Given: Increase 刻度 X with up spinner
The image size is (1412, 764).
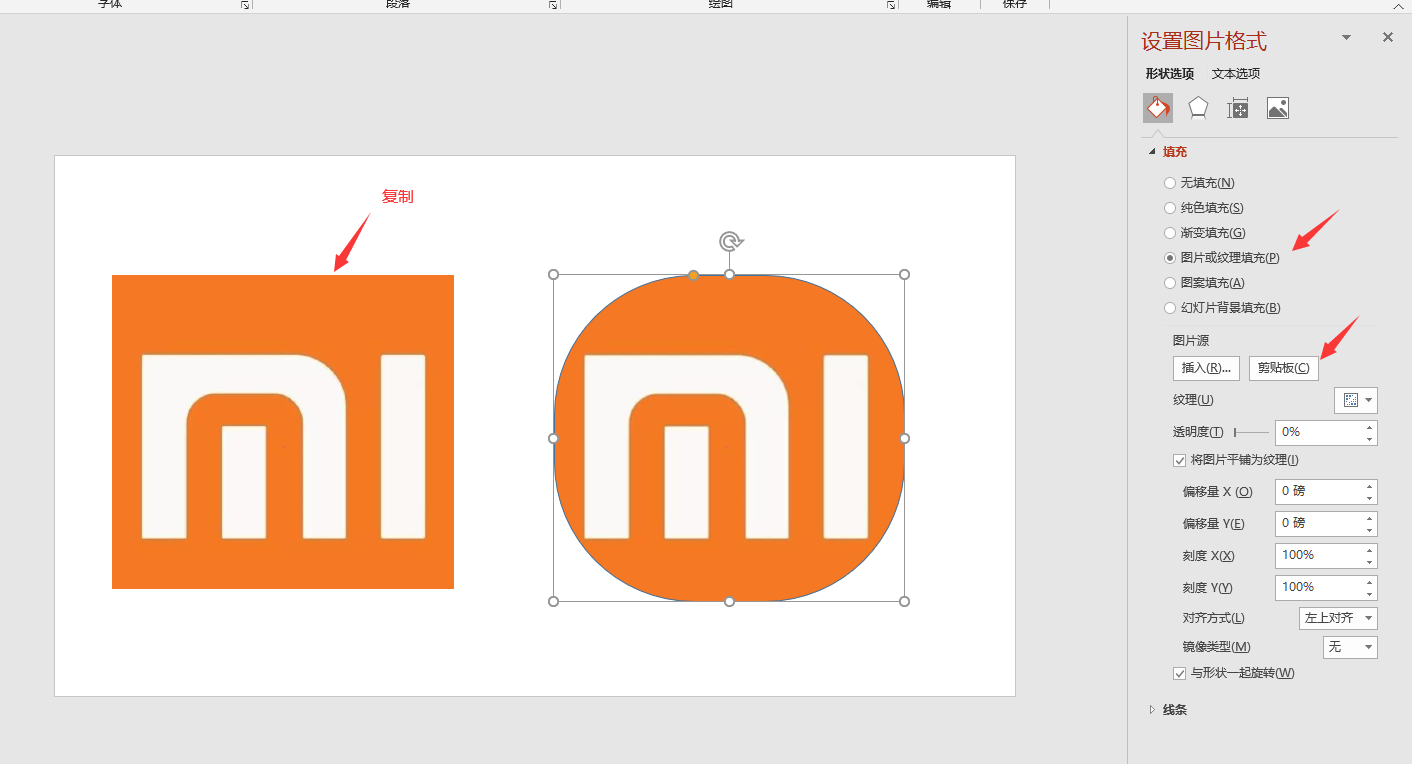Looking at the screenshot, I should 1369,550.
